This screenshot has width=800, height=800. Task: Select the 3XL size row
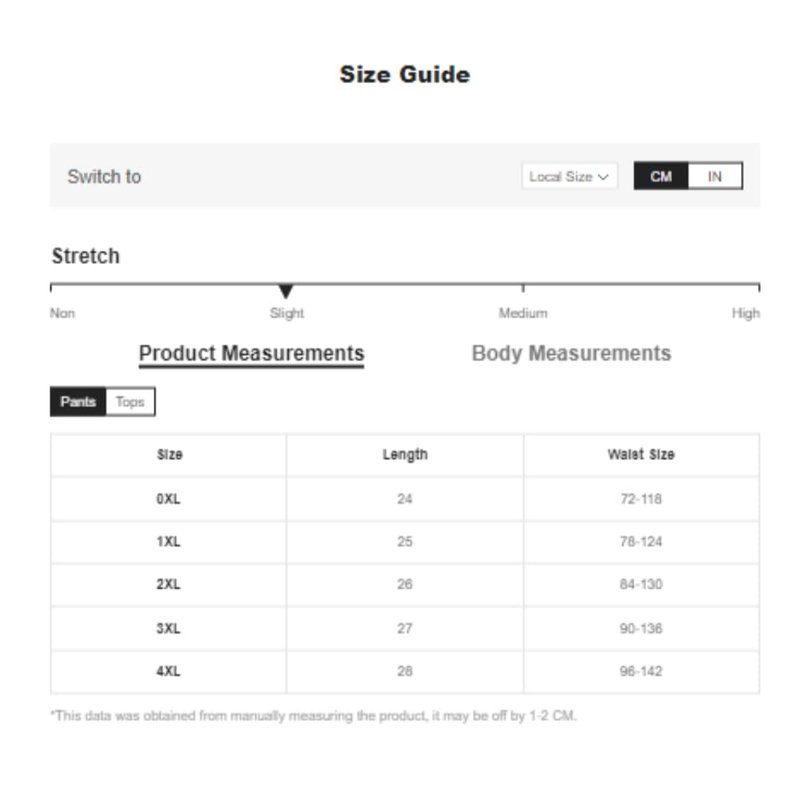pyautogui.click(x=405, y=628)
